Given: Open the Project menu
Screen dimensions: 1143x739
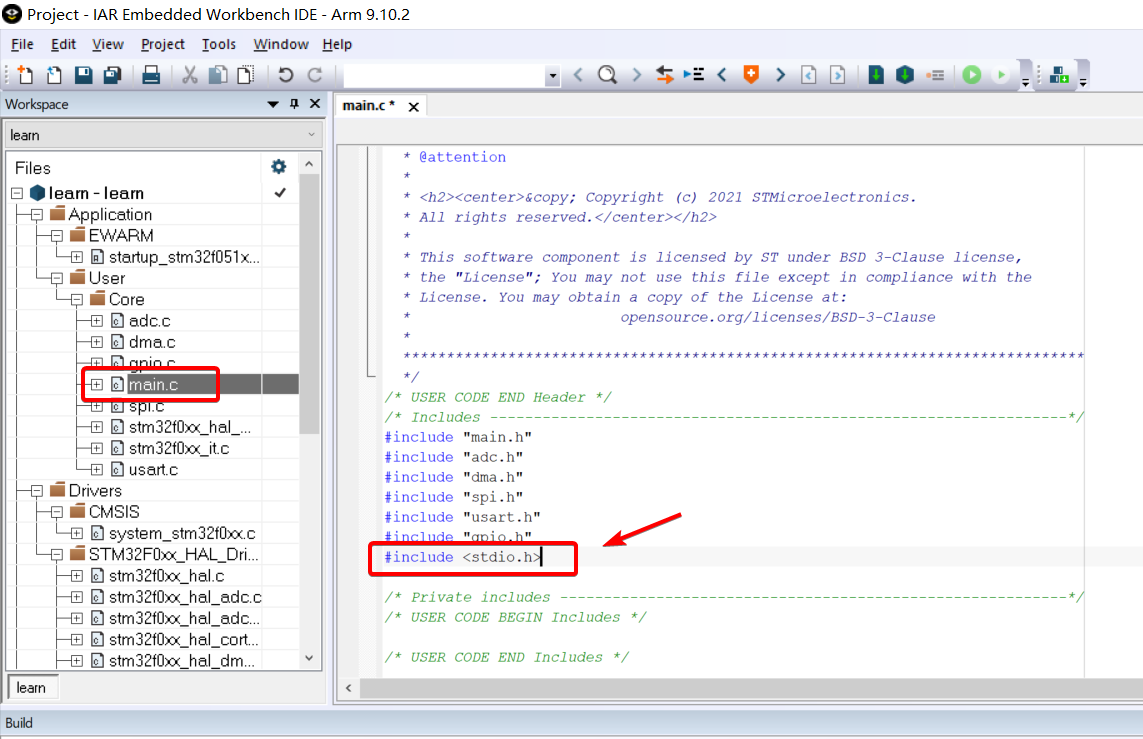Looking at the screenshot, I should pos(162,44).
